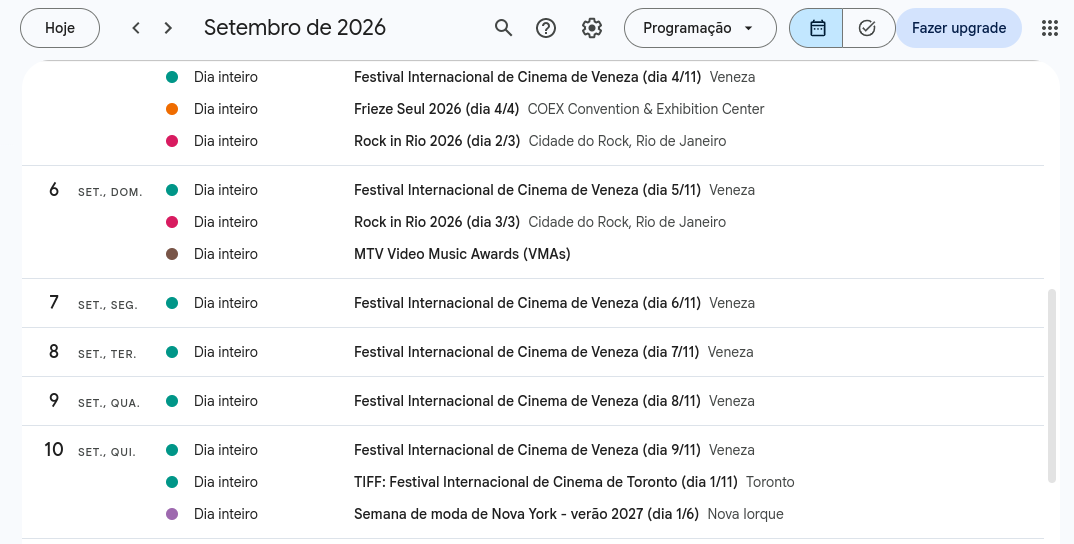The height and width of the screenshot is (544, 1074).
Task: Click COEX Convention & Exhibition Center location
Action: coord(646,109)
